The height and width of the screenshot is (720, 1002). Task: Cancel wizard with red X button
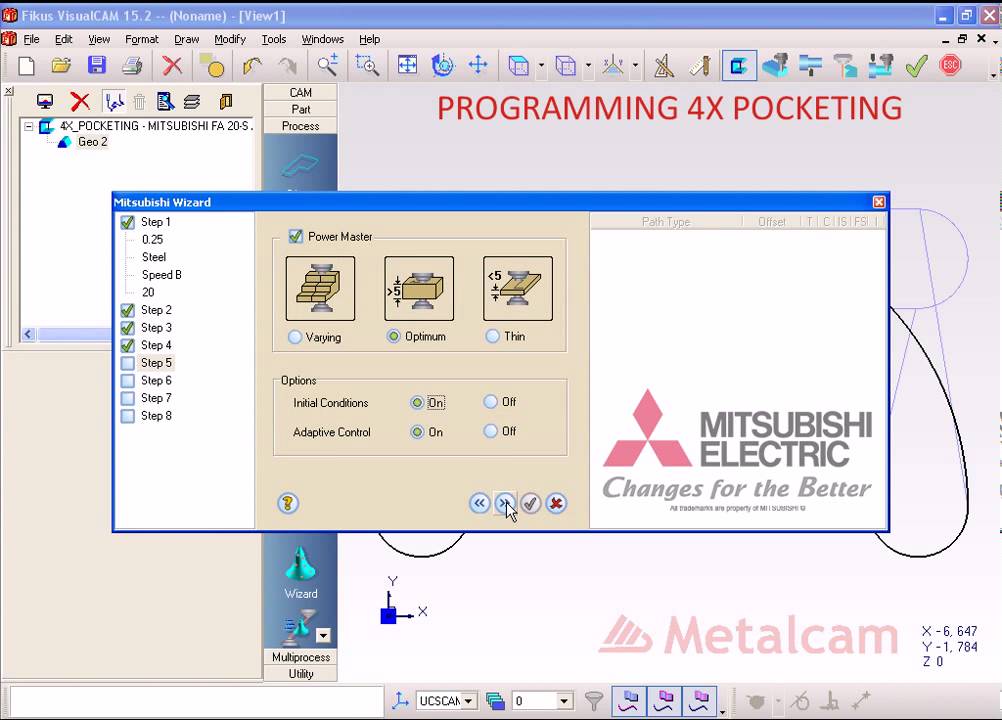[x=556, y=503]
